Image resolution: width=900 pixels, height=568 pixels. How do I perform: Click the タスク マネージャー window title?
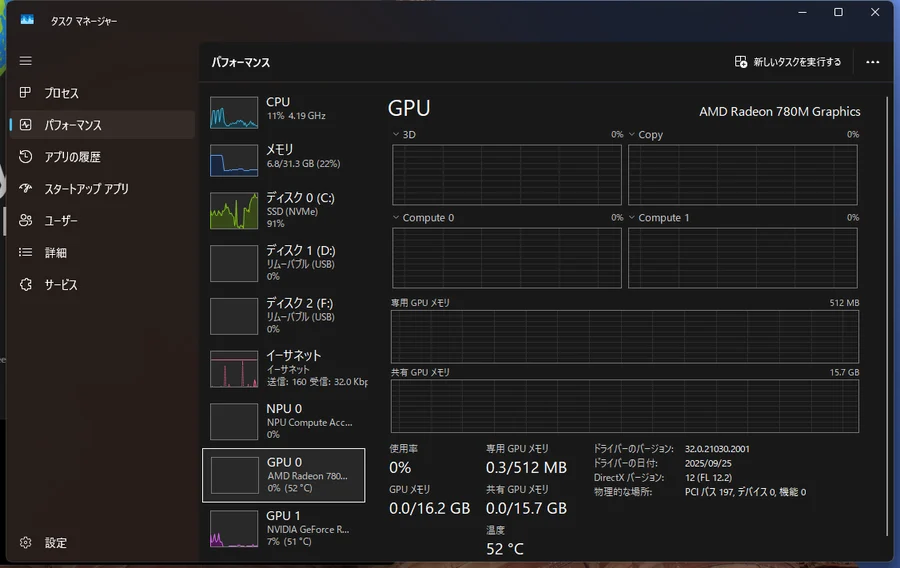tap(84, 21)
